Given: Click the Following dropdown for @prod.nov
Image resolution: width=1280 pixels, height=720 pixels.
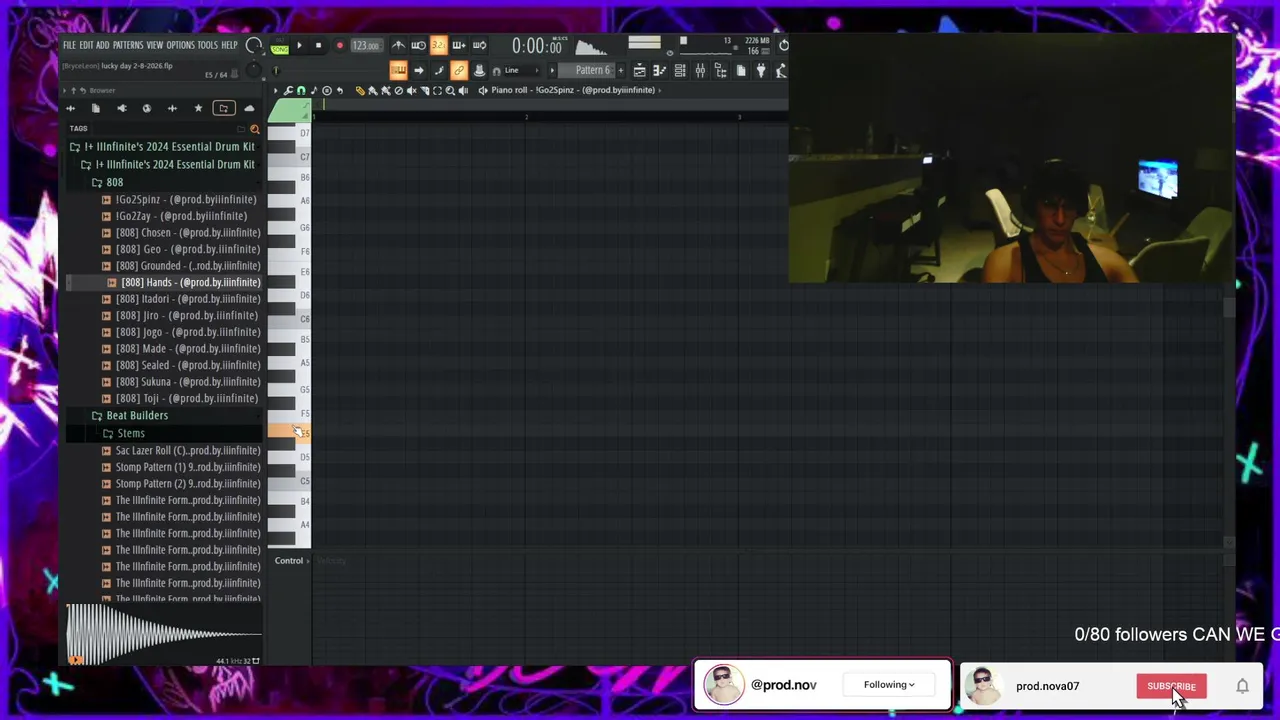Looking at the screenshot, I should click(x=889, y=685).
